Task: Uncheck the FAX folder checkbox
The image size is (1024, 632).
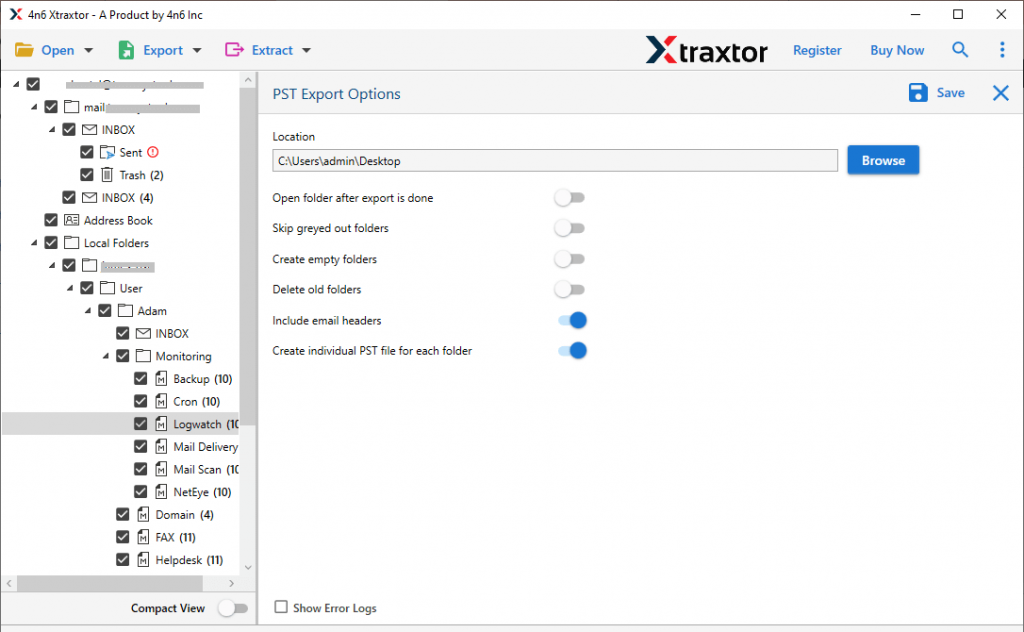Action: pyautogui.click(x=122, y=536)
